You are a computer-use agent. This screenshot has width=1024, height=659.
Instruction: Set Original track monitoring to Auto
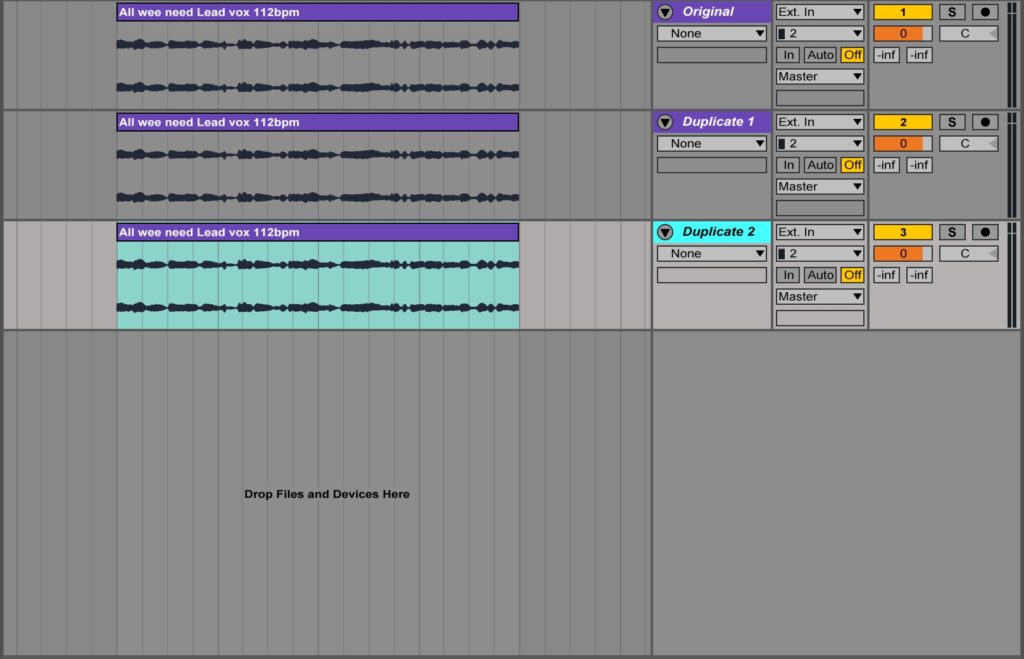click(820, 55)
